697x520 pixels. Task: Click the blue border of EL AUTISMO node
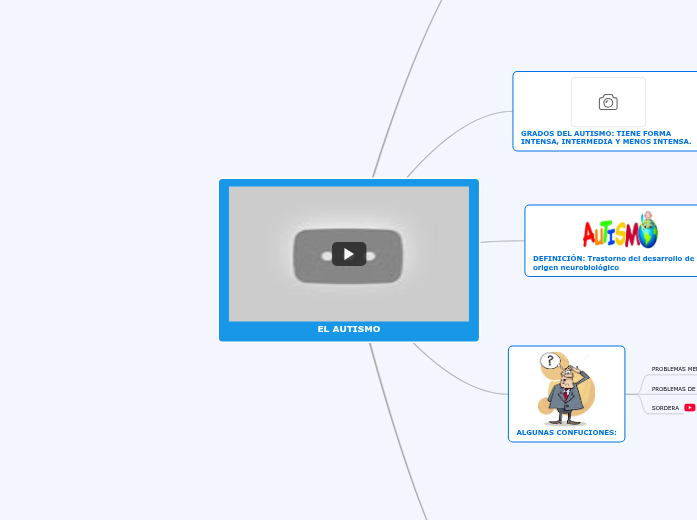[223, 260]
